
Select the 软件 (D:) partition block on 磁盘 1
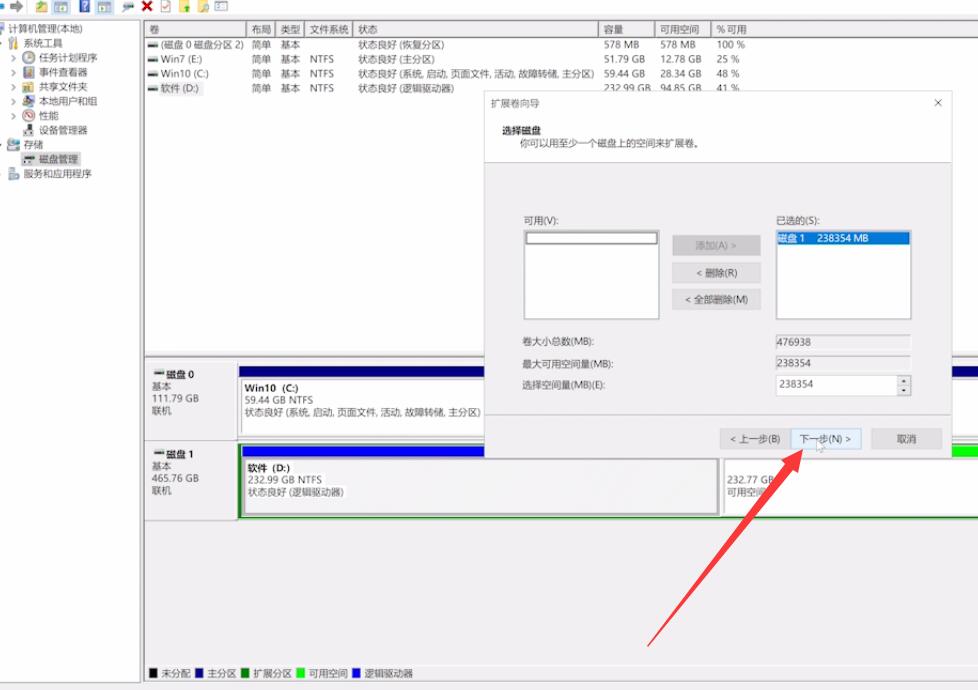click(x=480, y=487)
